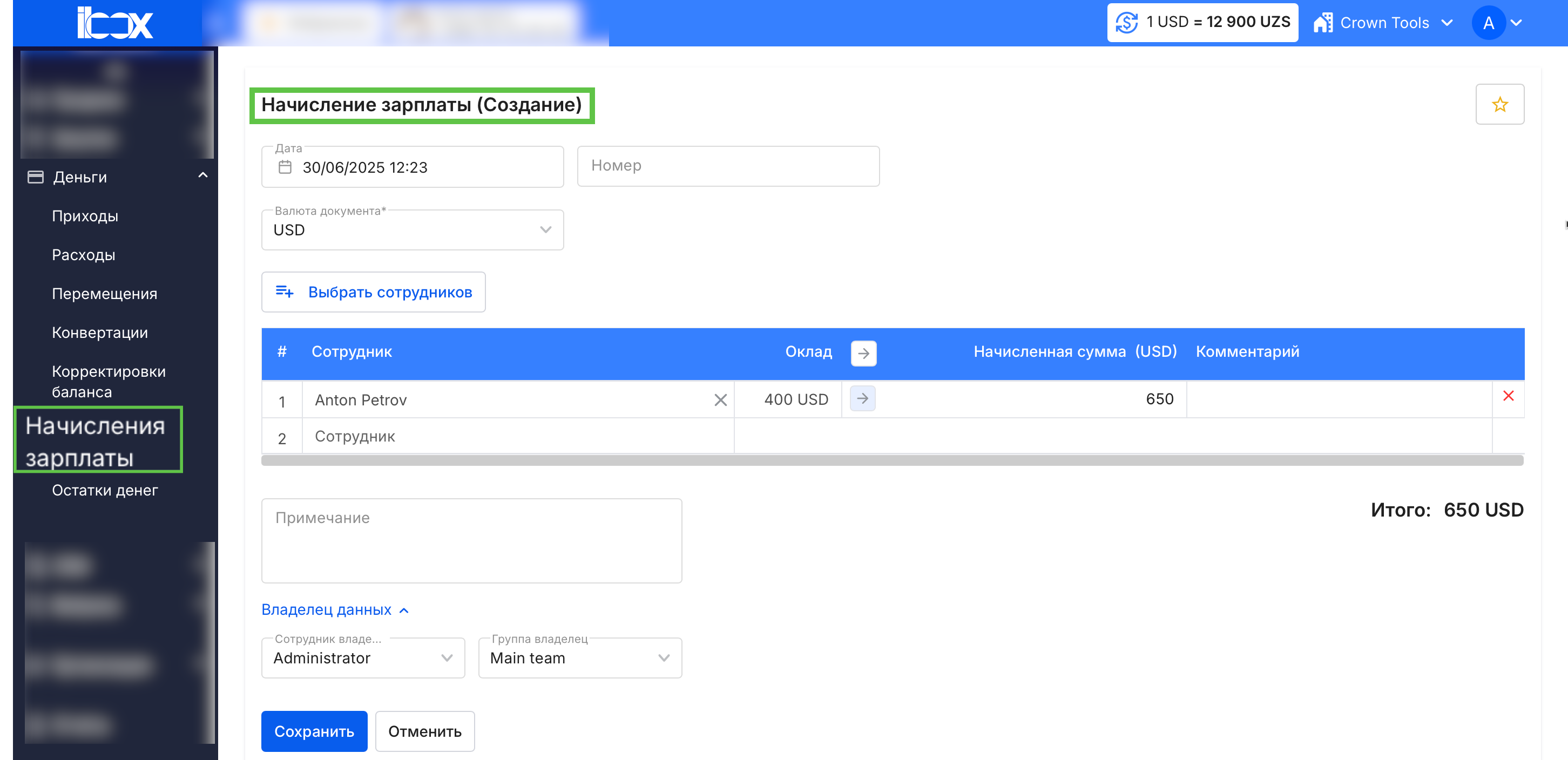Open Группа владелец Main team dropdown
The height and width of the screenshot is (760, 1568).
coord(579,658)
